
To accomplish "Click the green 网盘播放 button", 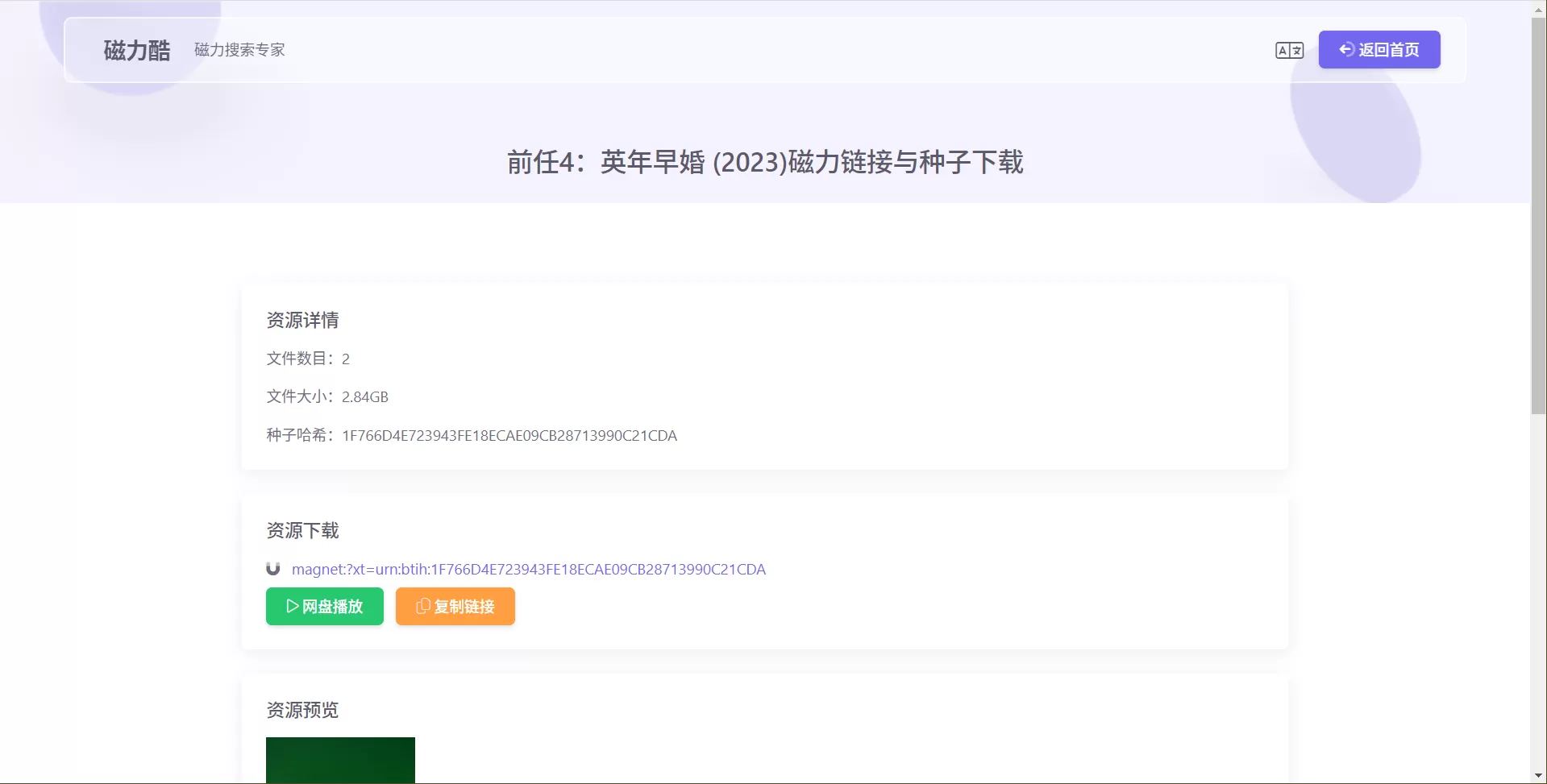I will 324,607.
